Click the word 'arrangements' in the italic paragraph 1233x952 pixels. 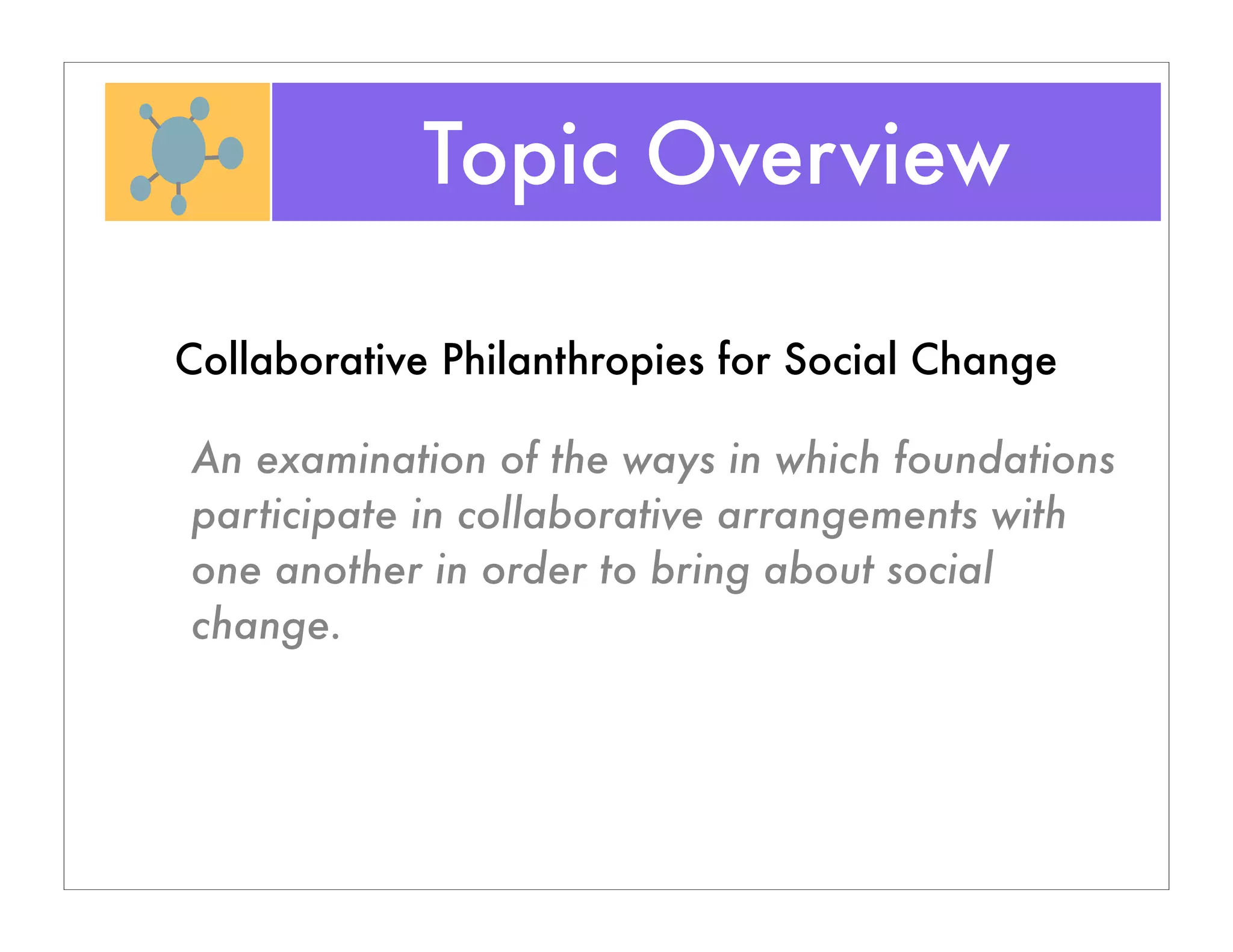[x=848, y=517]
